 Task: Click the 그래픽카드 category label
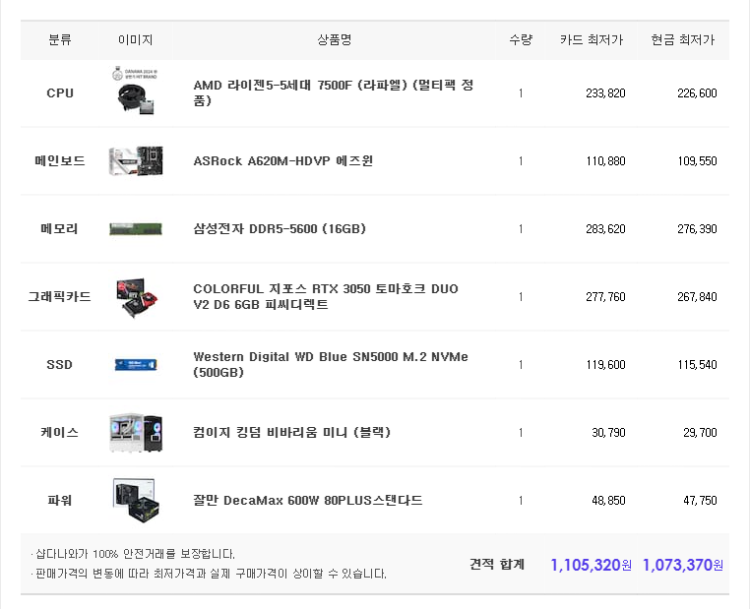59,297
